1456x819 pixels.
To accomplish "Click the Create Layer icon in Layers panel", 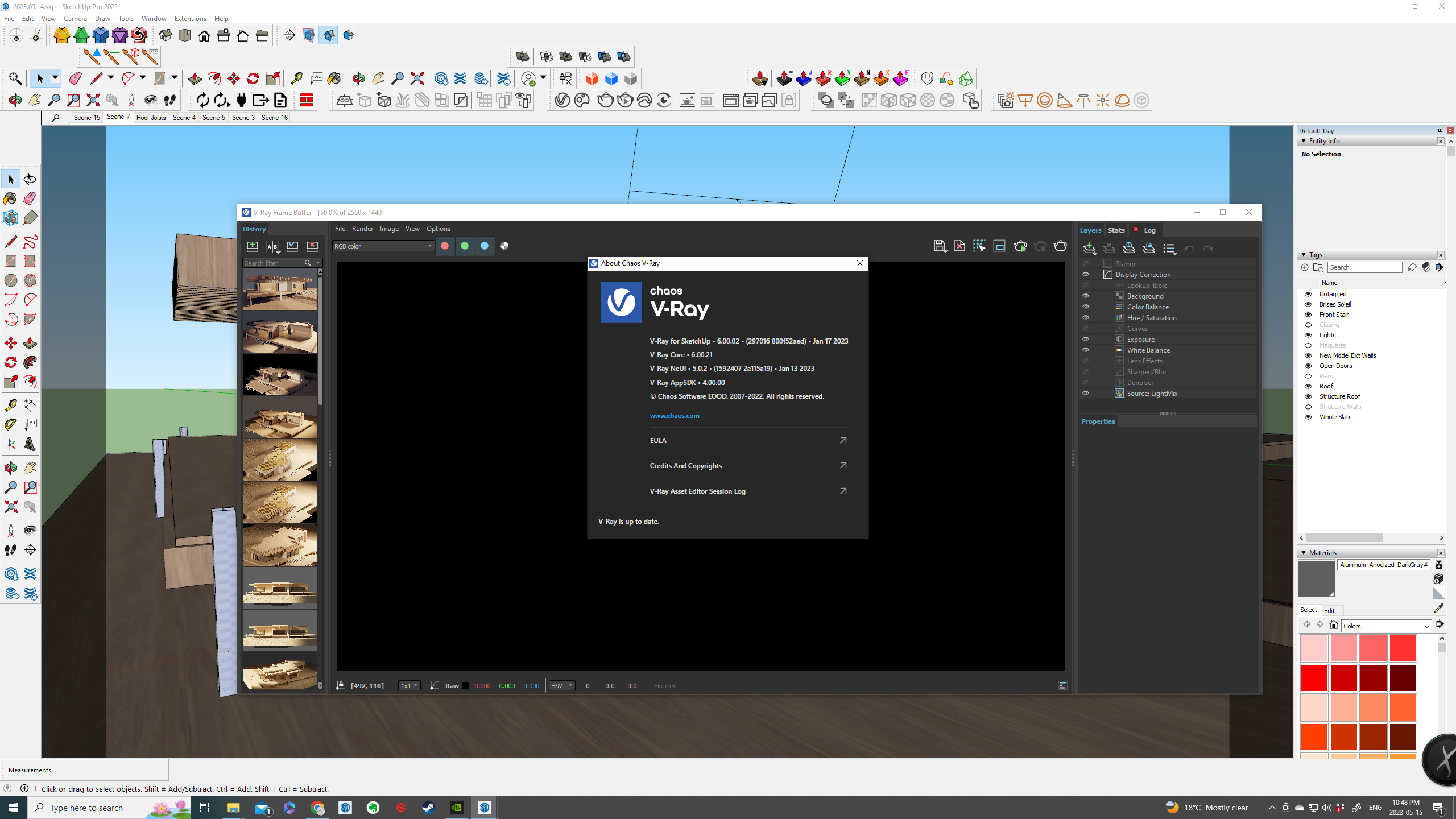I will [1090, 248].
